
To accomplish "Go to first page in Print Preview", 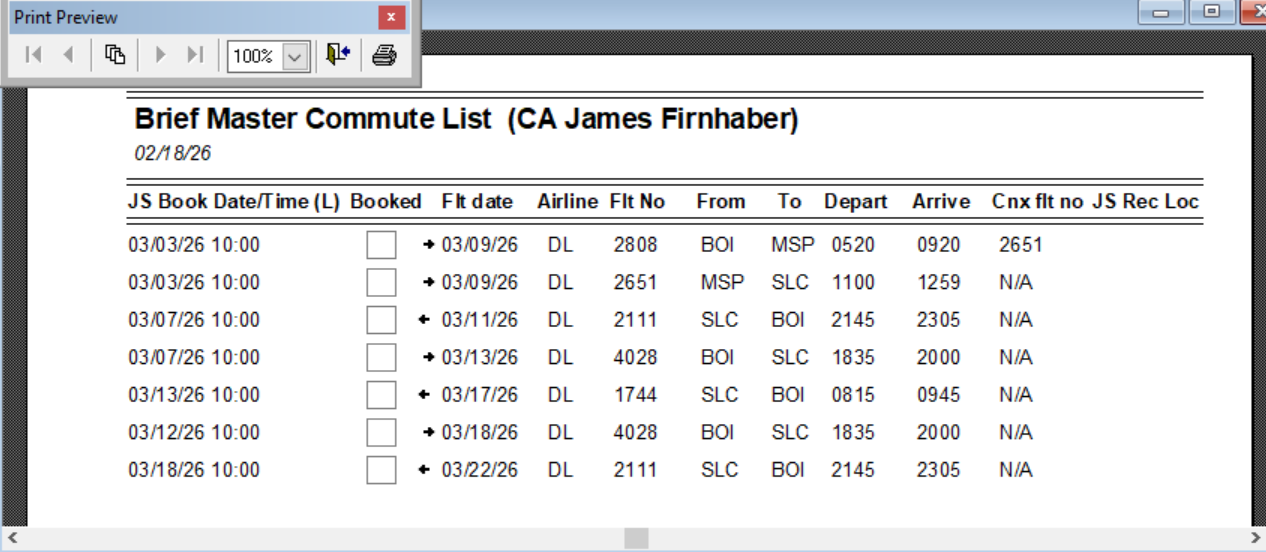I will click(x=33, y=55).
